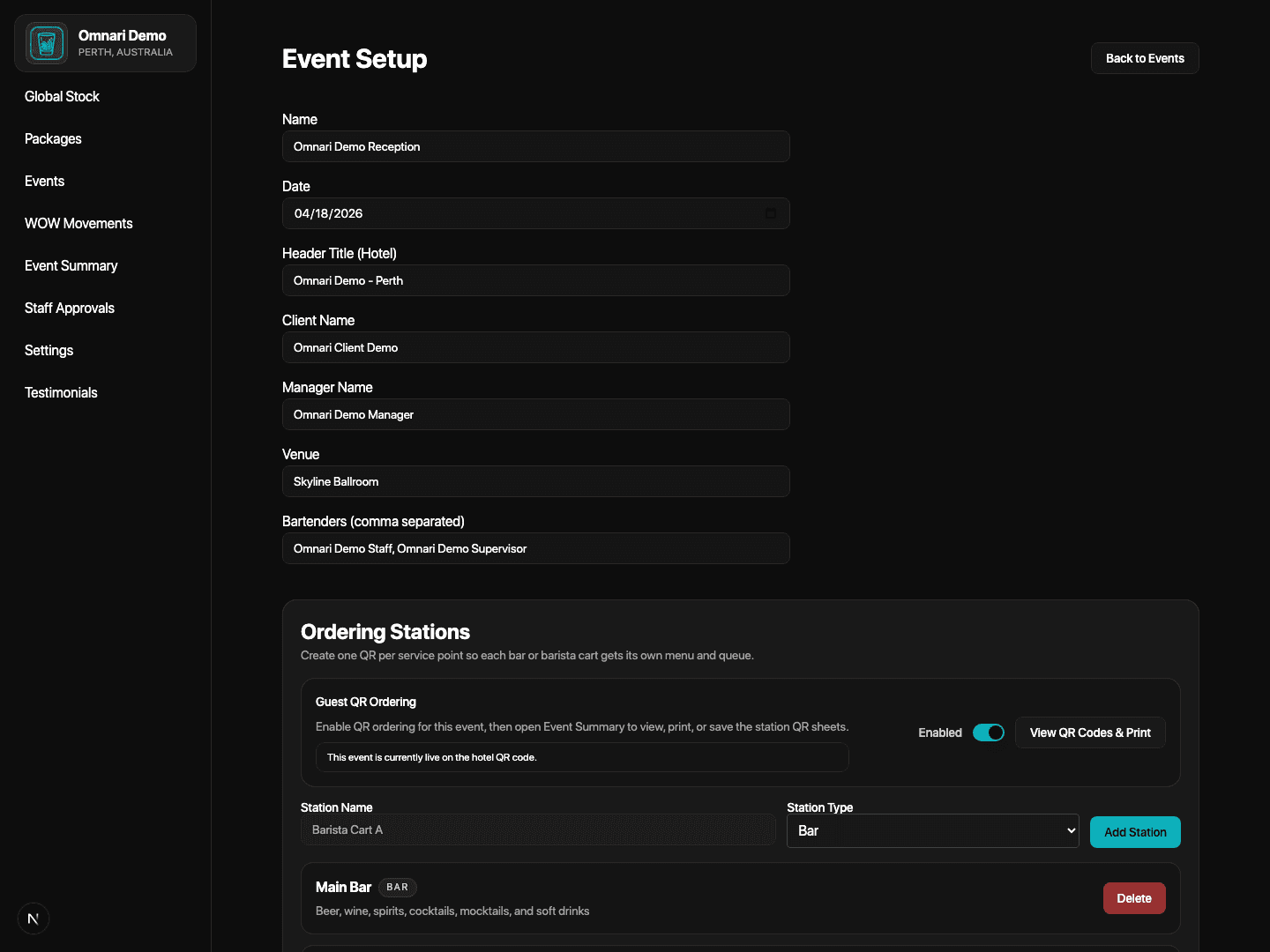Go to Testimonials
Screen dimensions: 1270x952
click(x=61, y=392)
